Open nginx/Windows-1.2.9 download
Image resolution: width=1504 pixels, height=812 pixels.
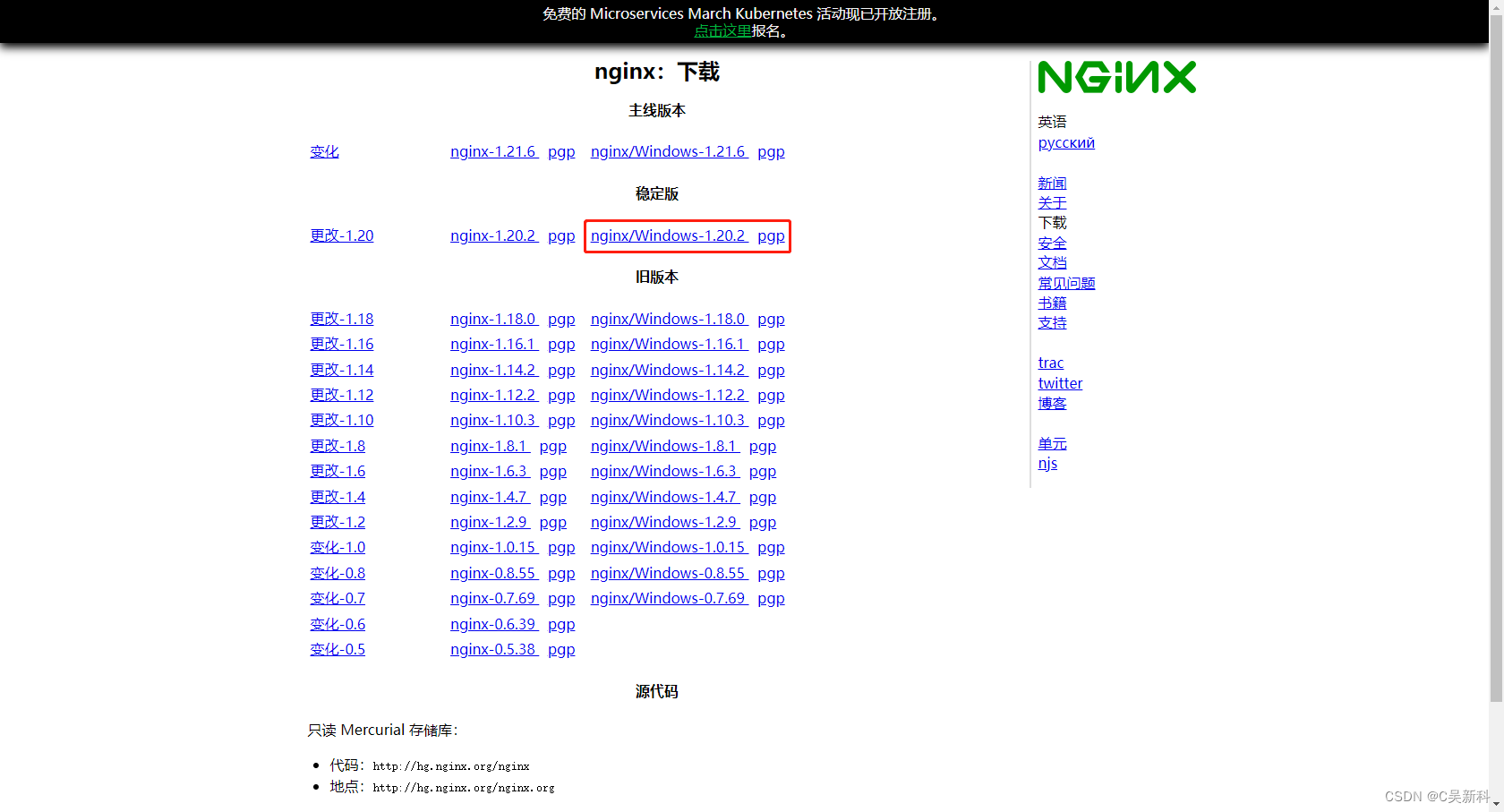664,522
